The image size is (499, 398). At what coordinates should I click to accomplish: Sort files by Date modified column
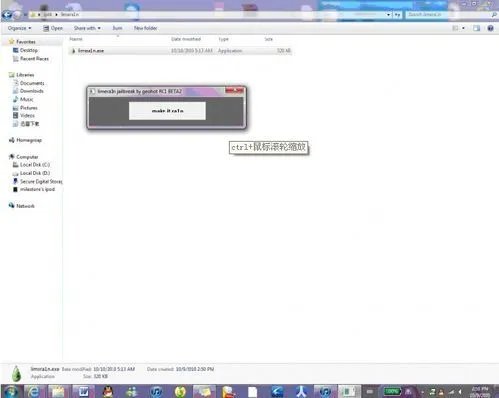(x=186, y=39)
